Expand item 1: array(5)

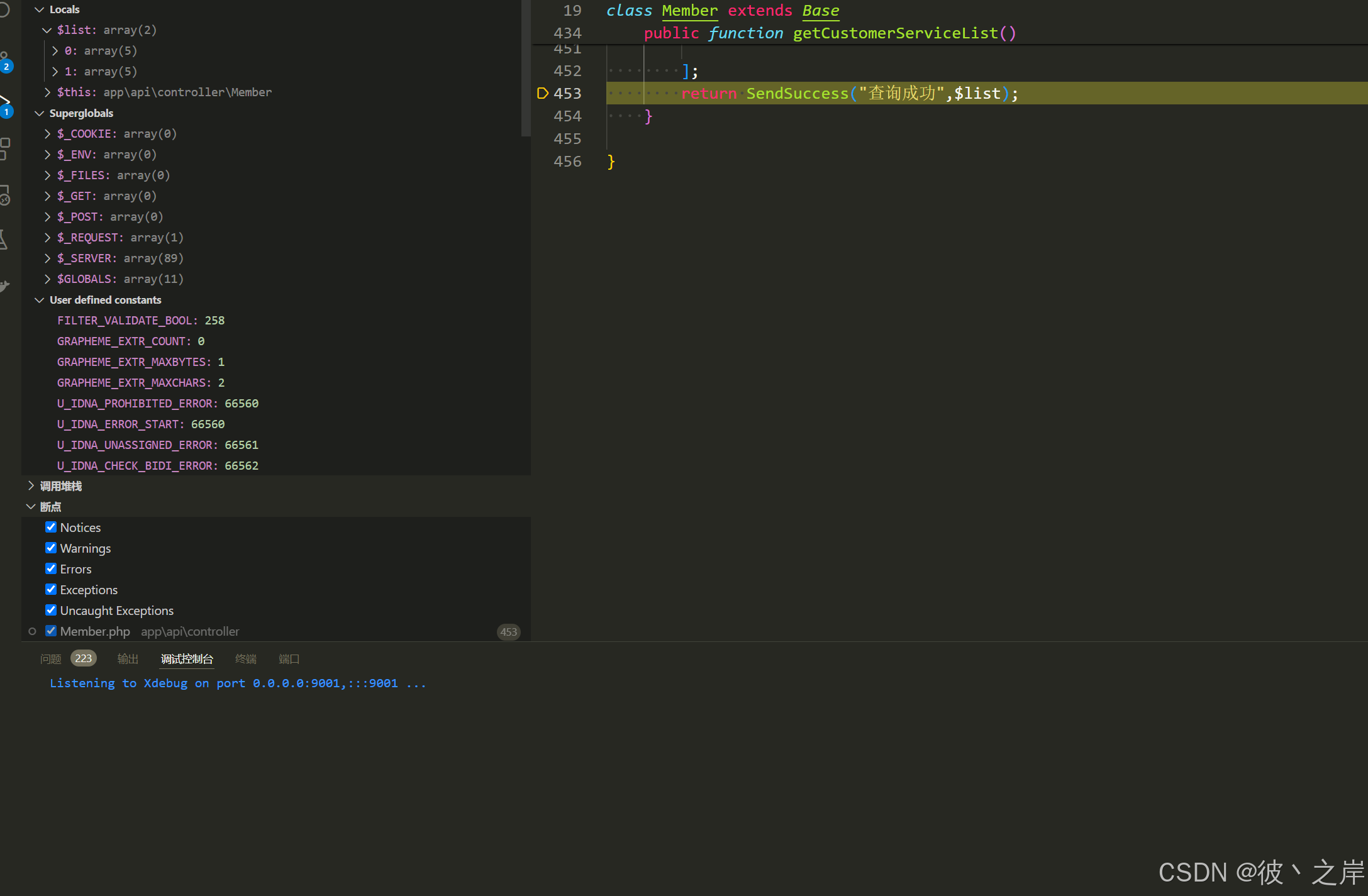point(55,72)
